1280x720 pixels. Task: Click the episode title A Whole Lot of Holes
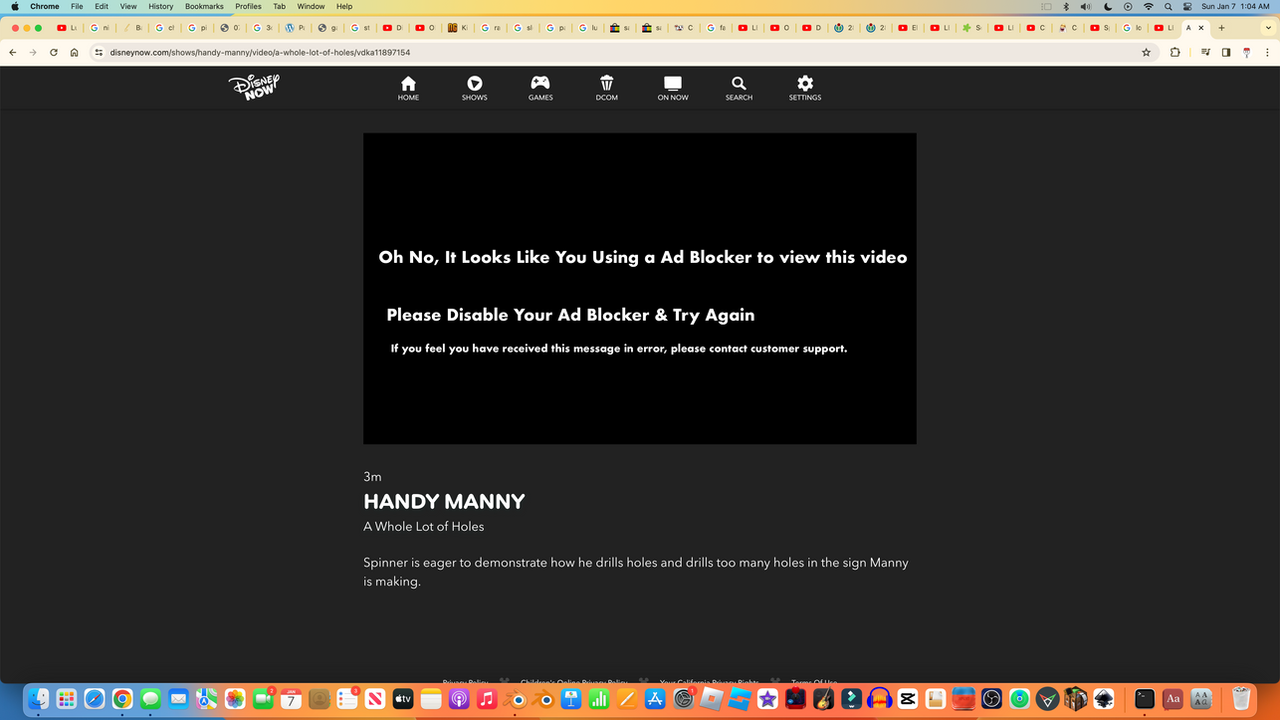424,526
